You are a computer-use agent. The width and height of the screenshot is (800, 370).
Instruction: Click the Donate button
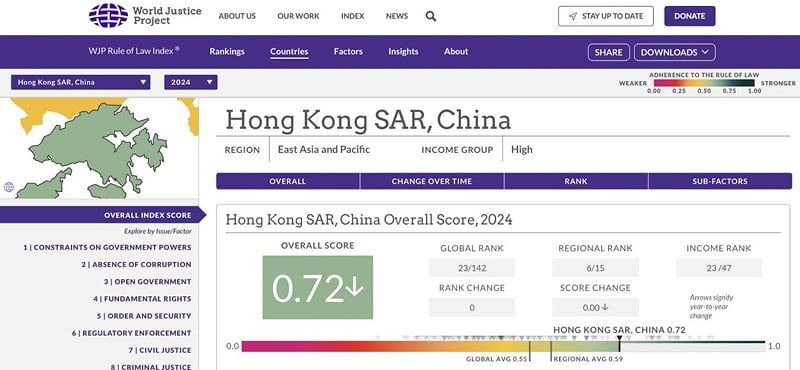coord(690,16)
